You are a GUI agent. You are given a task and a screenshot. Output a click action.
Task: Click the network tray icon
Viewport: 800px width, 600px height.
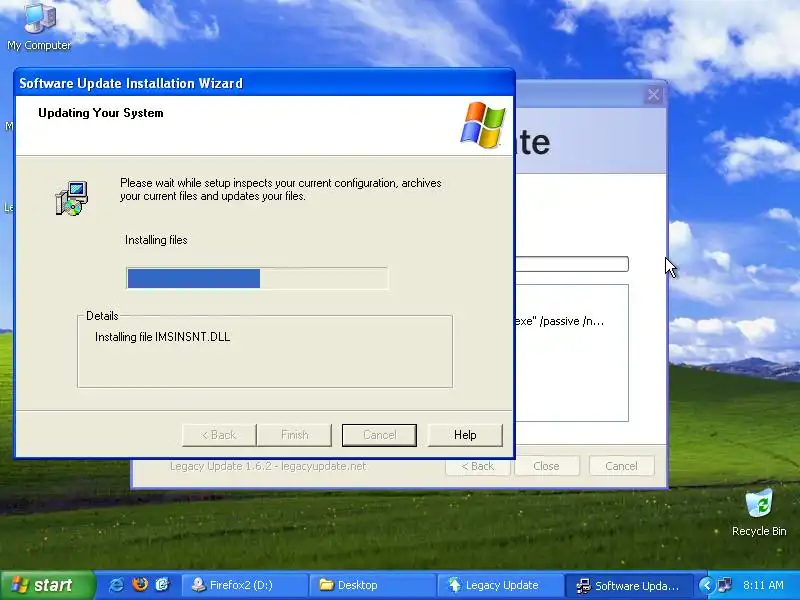pyautogui.click(x=724, y=585)
